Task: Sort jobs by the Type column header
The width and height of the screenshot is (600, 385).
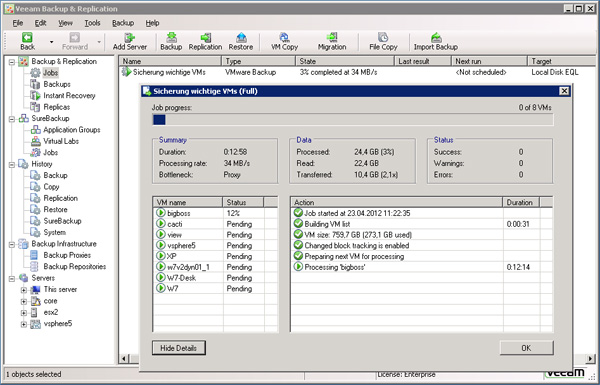Action: (258, 61)
